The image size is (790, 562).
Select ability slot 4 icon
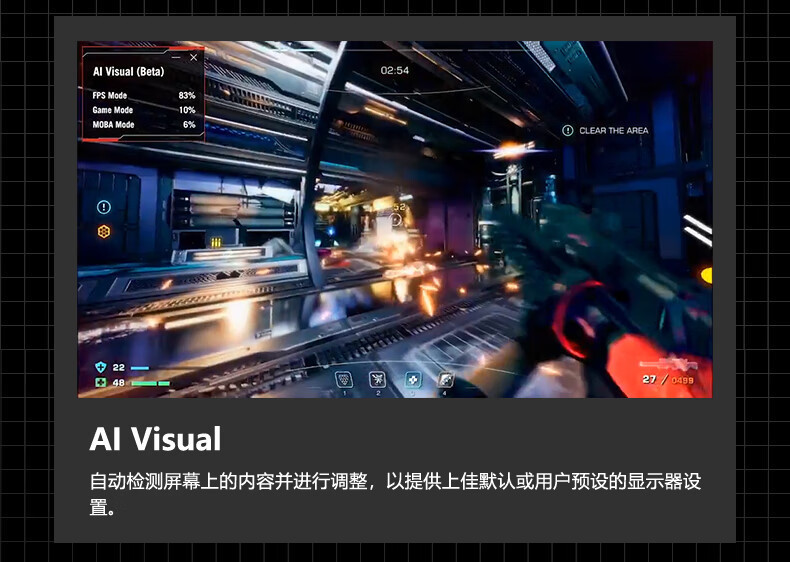point(445,380)
